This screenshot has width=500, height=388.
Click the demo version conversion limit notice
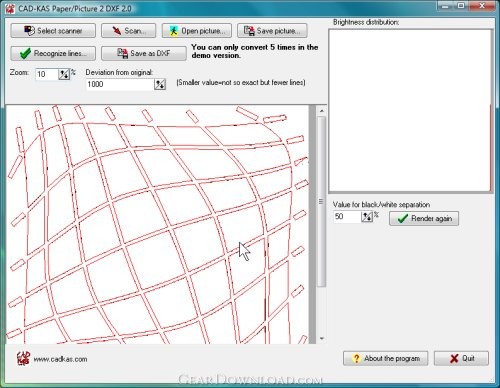point(255,51)
